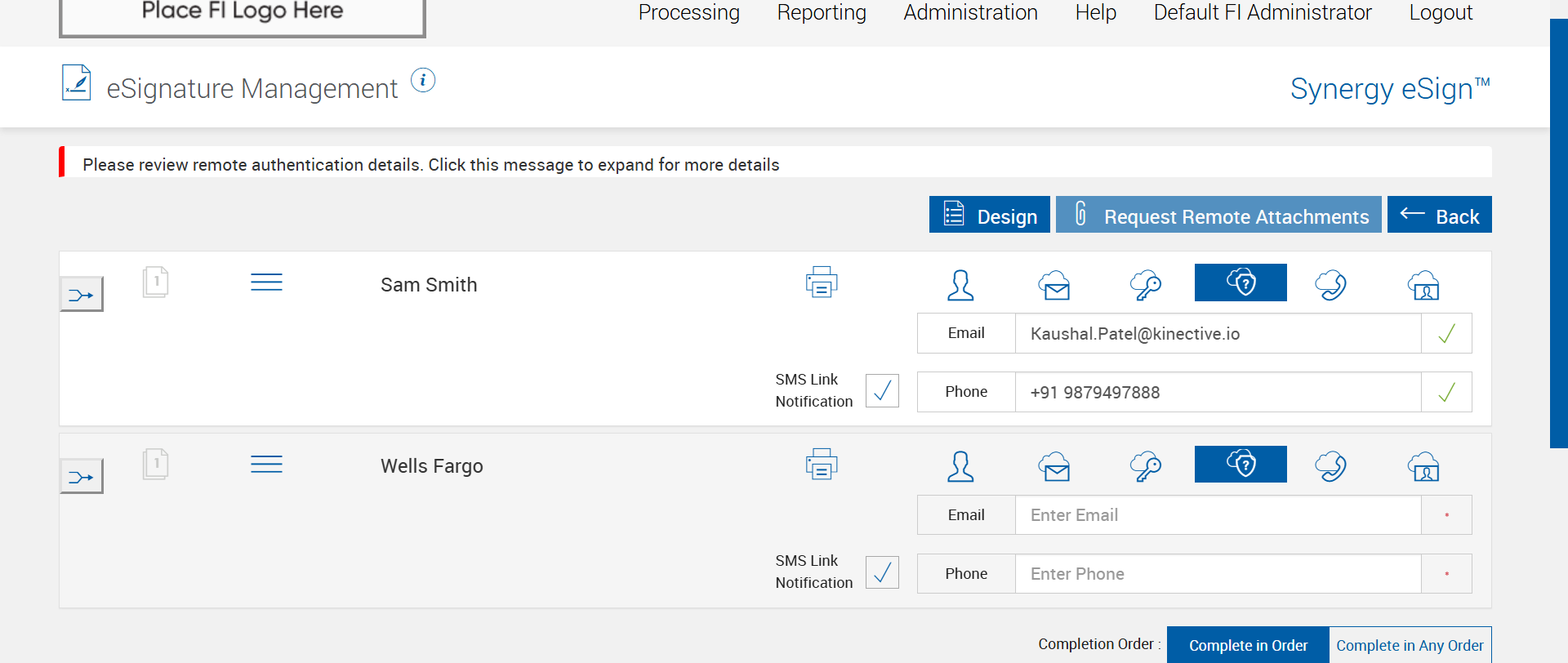1568x663 pixels.
Task: Uncheck SMS Link Notification for Wells Fargo
Action: pos(882,572)
